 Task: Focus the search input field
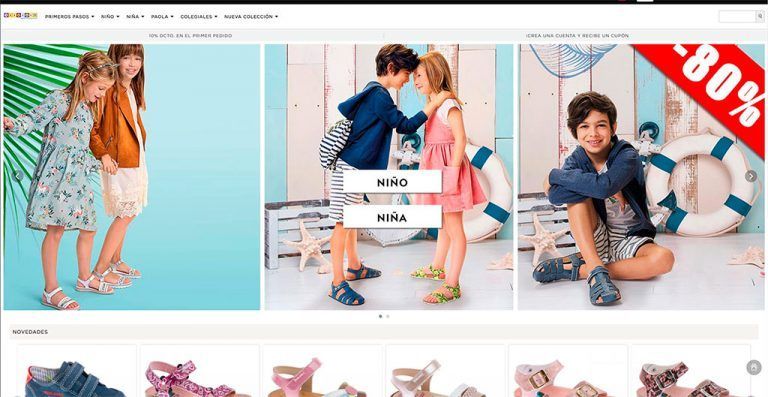tap(738, 17)
